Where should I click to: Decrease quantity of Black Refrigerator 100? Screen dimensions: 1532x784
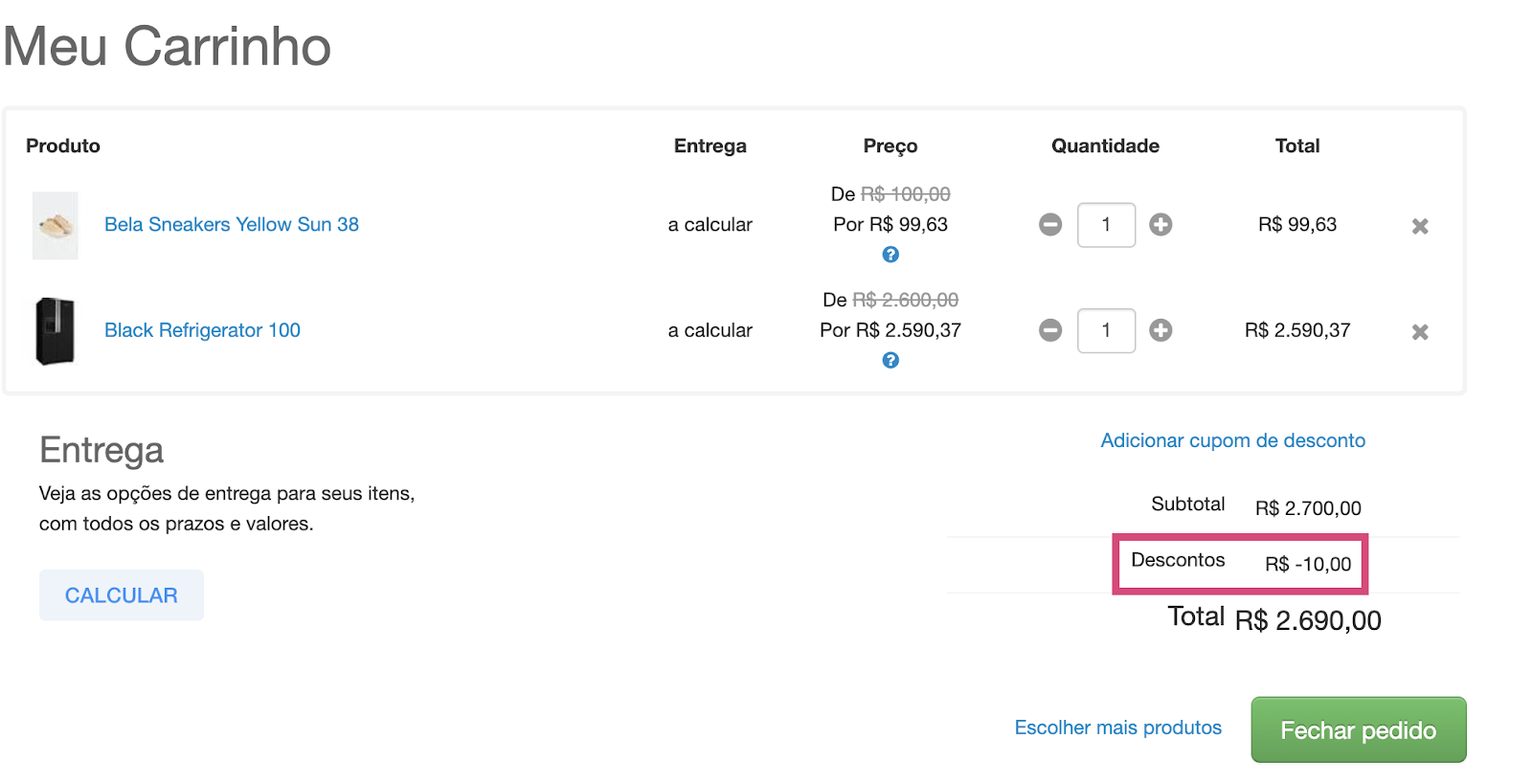point(1050,330)
